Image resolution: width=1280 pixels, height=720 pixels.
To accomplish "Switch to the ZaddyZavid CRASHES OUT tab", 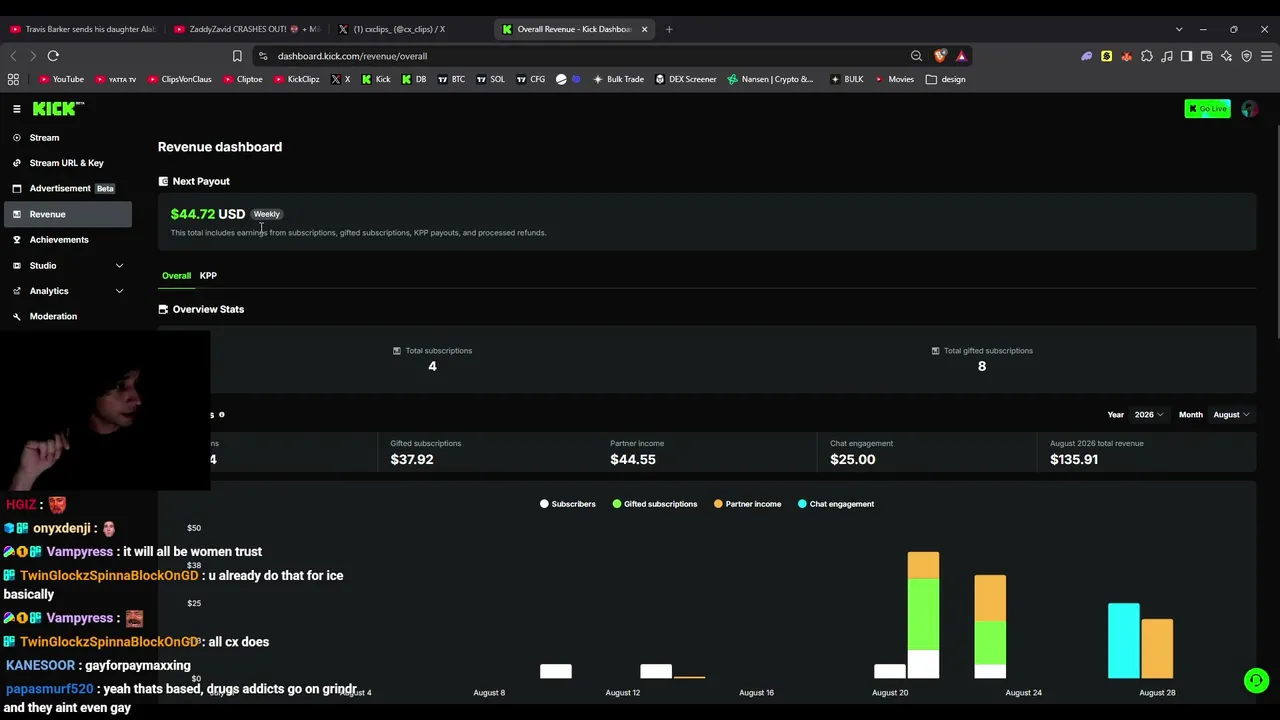I will coord(248,29).
